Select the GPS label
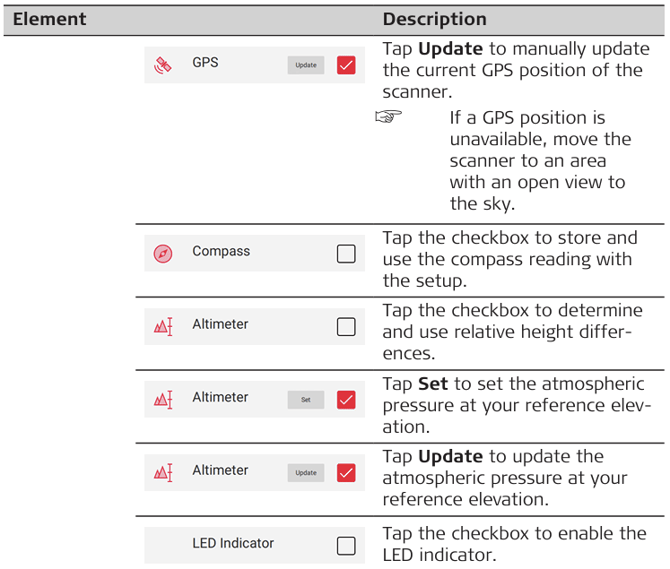 coord(205,62)
